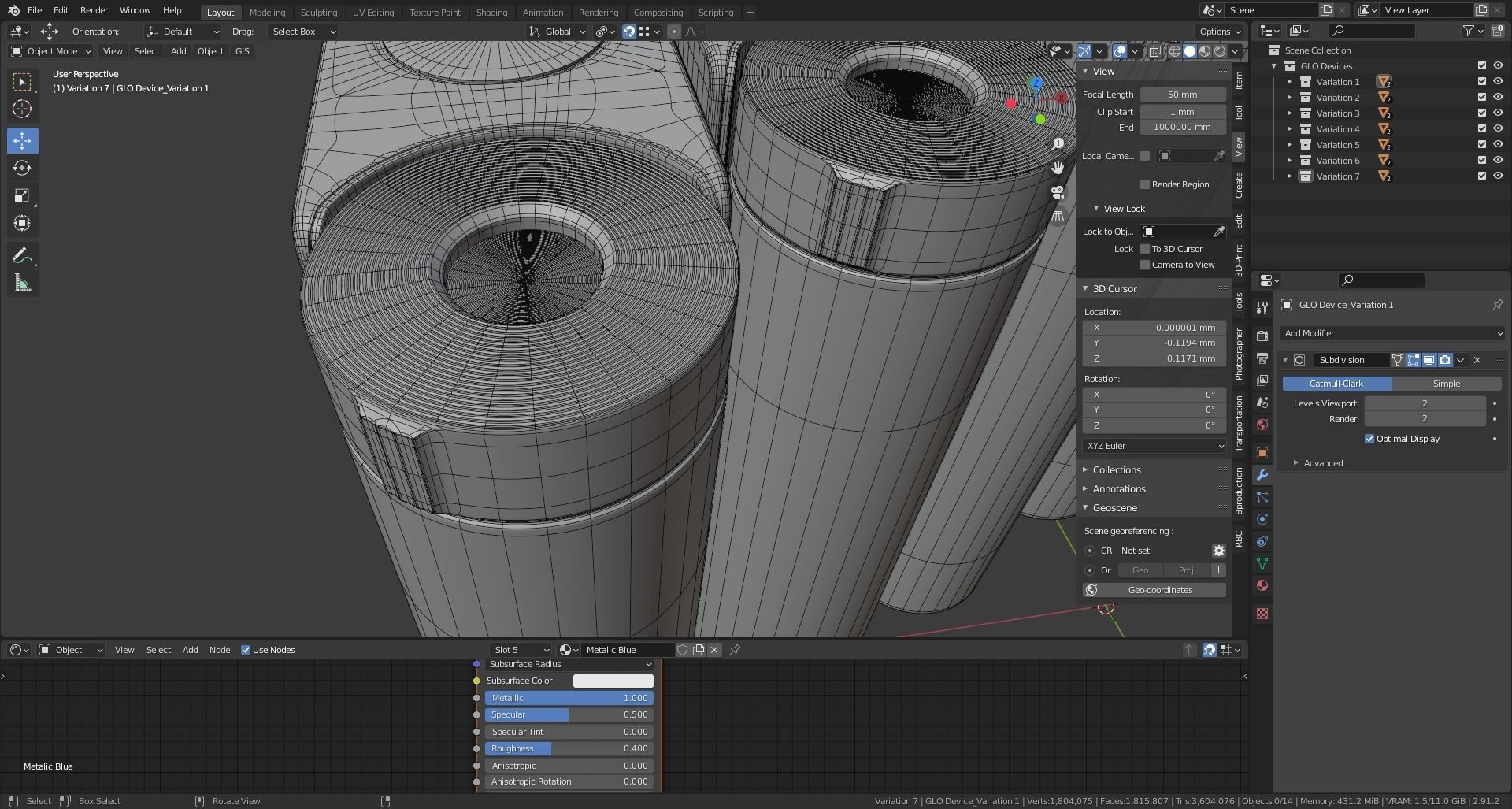Expand Variation 4 in the outliner
Viewport: 1512px width, 809px height.
coord(1290,129)
